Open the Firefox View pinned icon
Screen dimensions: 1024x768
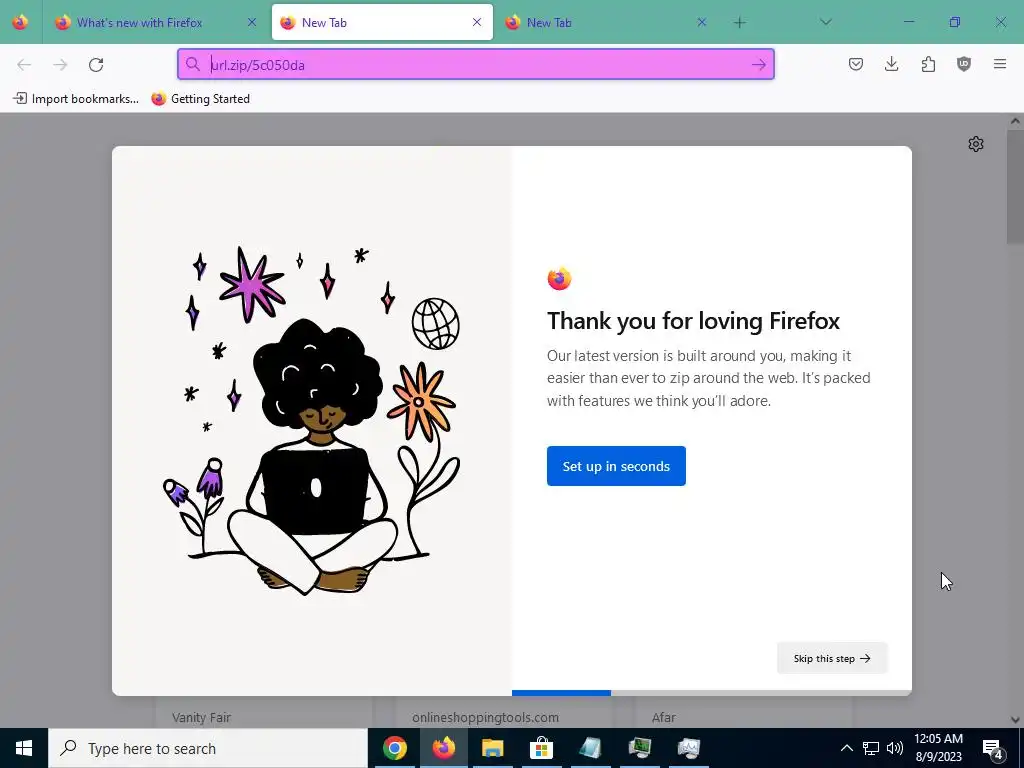point(20,22)
